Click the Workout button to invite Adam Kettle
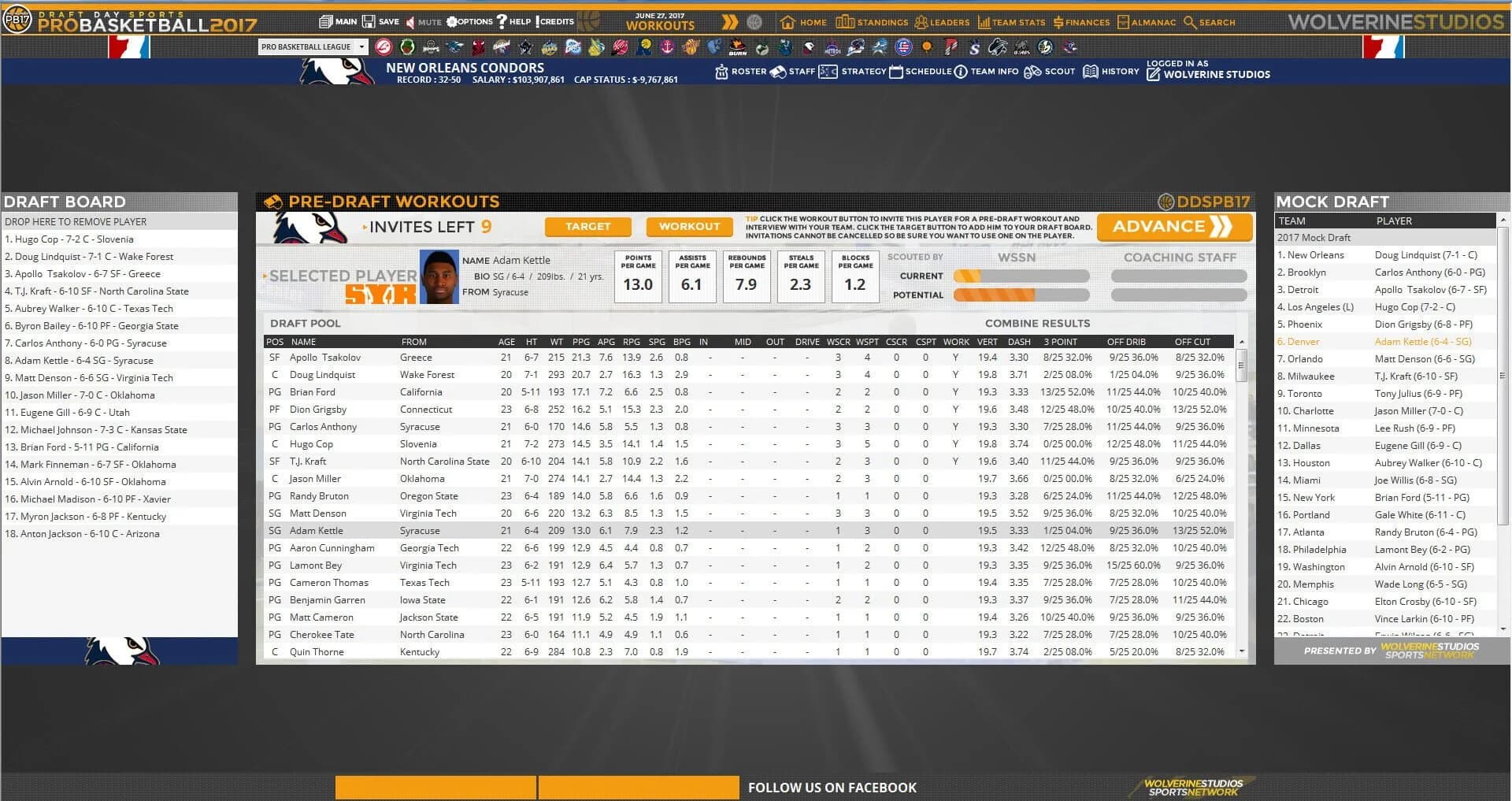The width and height of the screenshot is (1512, 801). tap(688, 226)
